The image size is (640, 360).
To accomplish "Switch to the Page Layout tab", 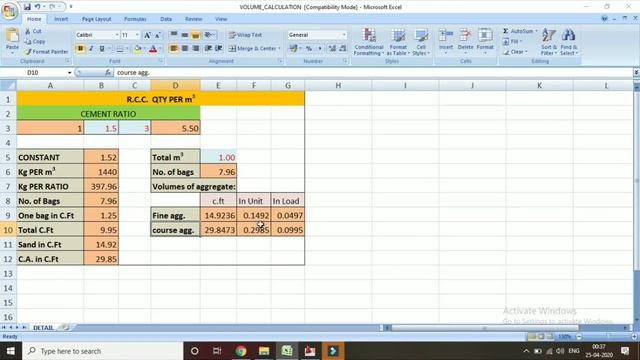I will coord(96,19).
